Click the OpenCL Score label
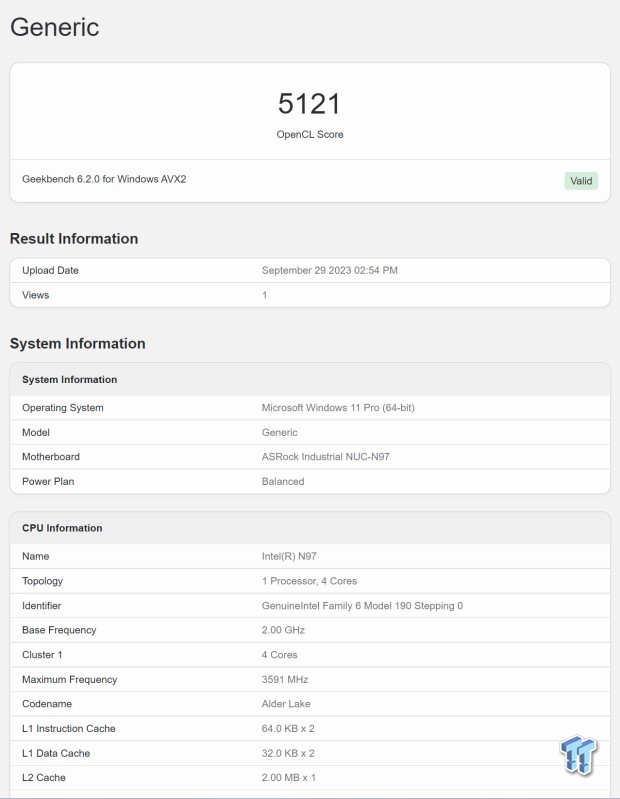The width and height of the screenshot is (620, 799). [x=309, y=134]
